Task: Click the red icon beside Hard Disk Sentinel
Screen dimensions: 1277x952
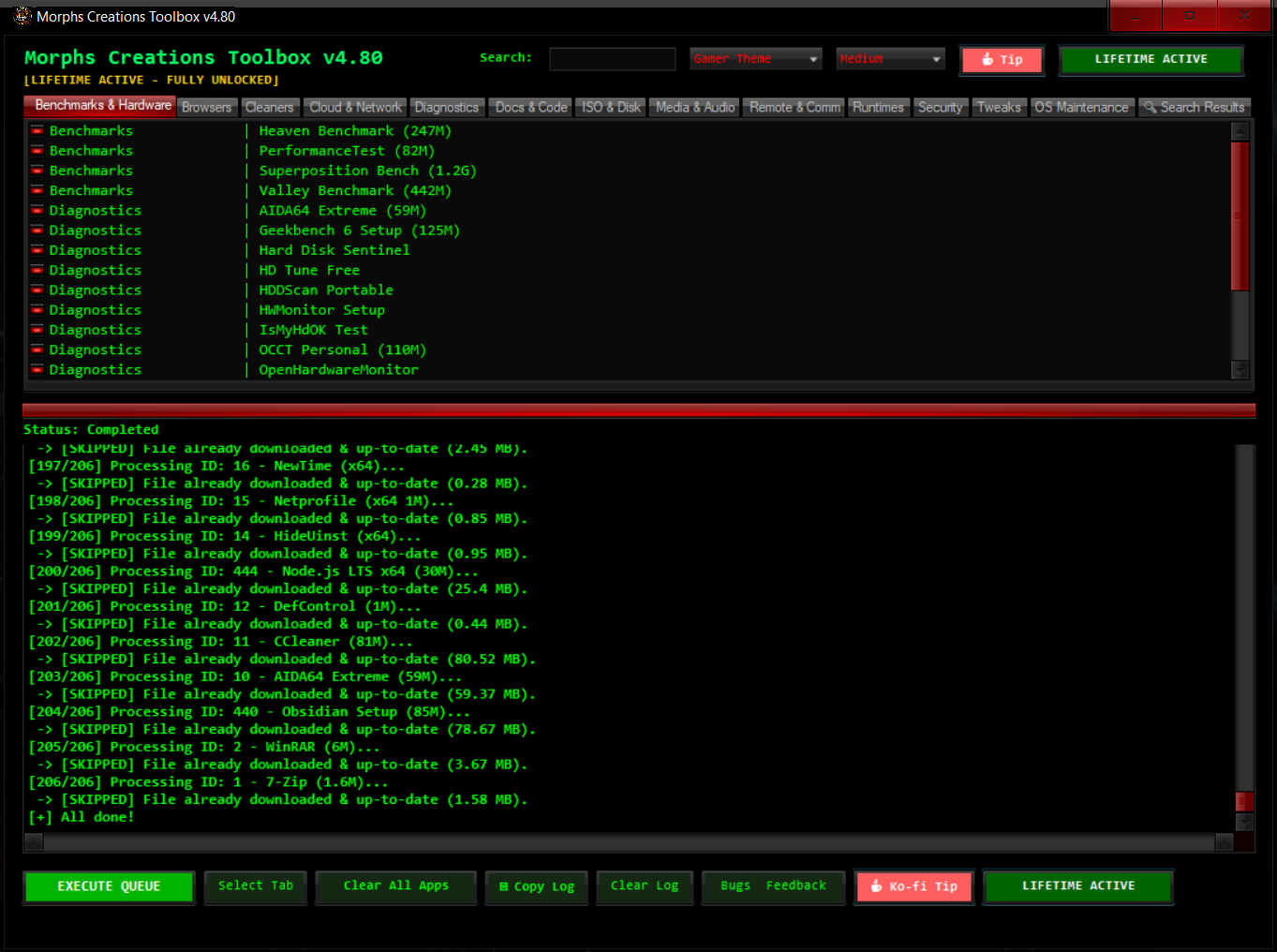Action: [37, 250]
